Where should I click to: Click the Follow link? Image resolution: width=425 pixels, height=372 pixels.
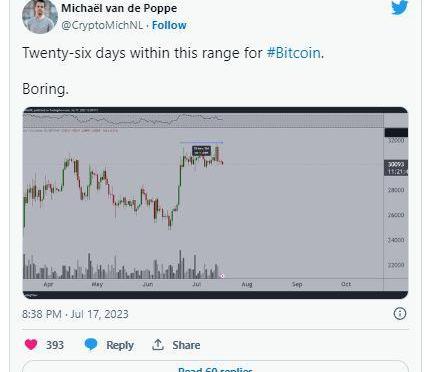click(169, 25)
